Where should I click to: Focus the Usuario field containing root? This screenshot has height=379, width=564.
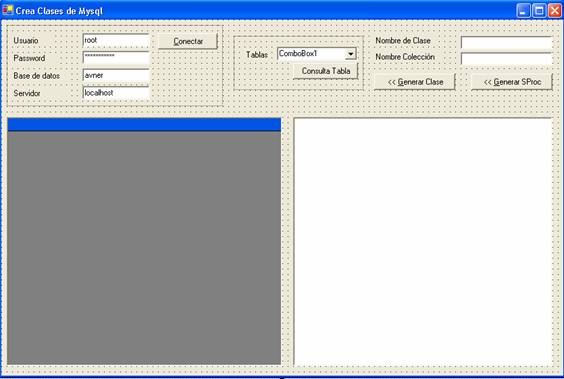coord(116,41)
